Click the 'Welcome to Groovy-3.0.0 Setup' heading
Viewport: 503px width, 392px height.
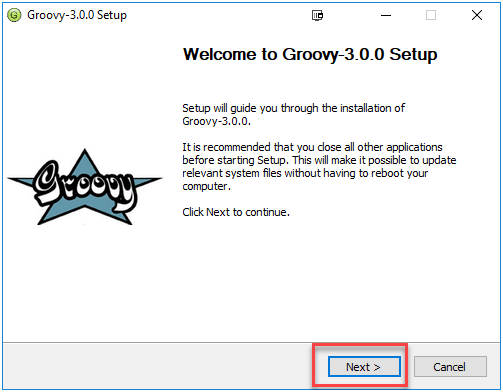[x=310, y=54]
